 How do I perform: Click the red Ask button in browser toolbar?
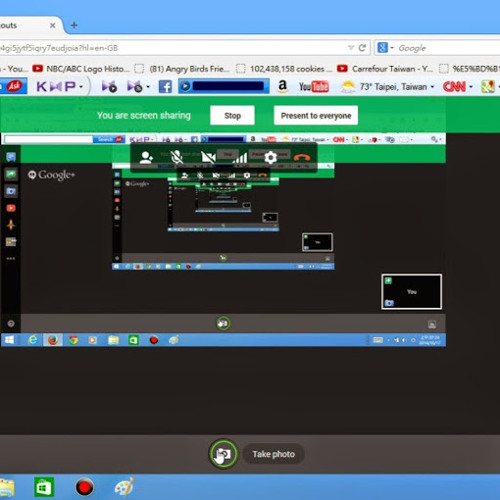tap(13, 86)
